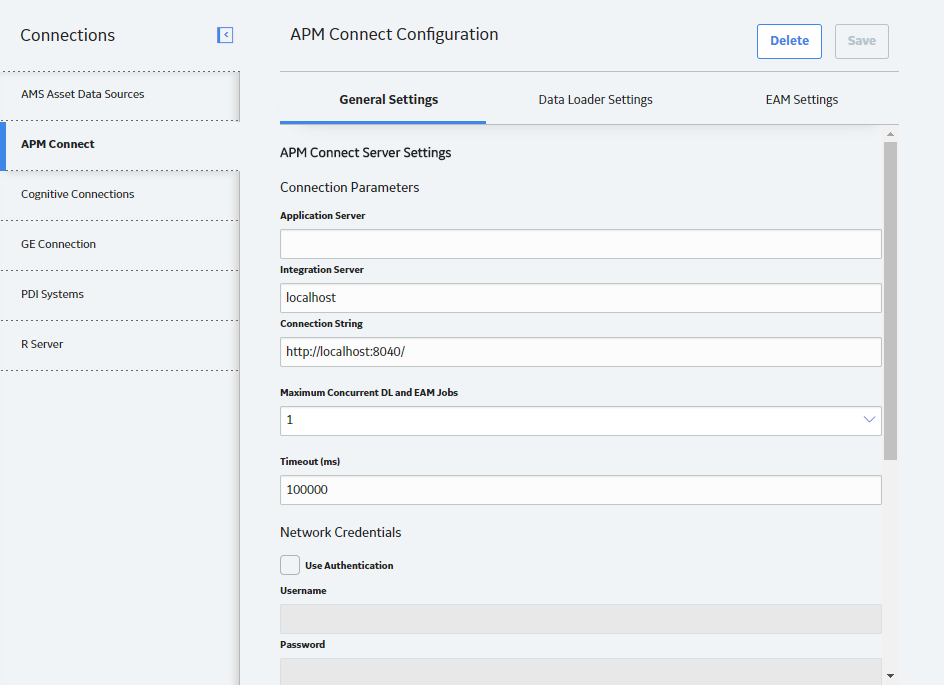The width and height of the screenshot is (944, 685).
Task: Open PDI Systems entry
Action: [x=120, y=295]
